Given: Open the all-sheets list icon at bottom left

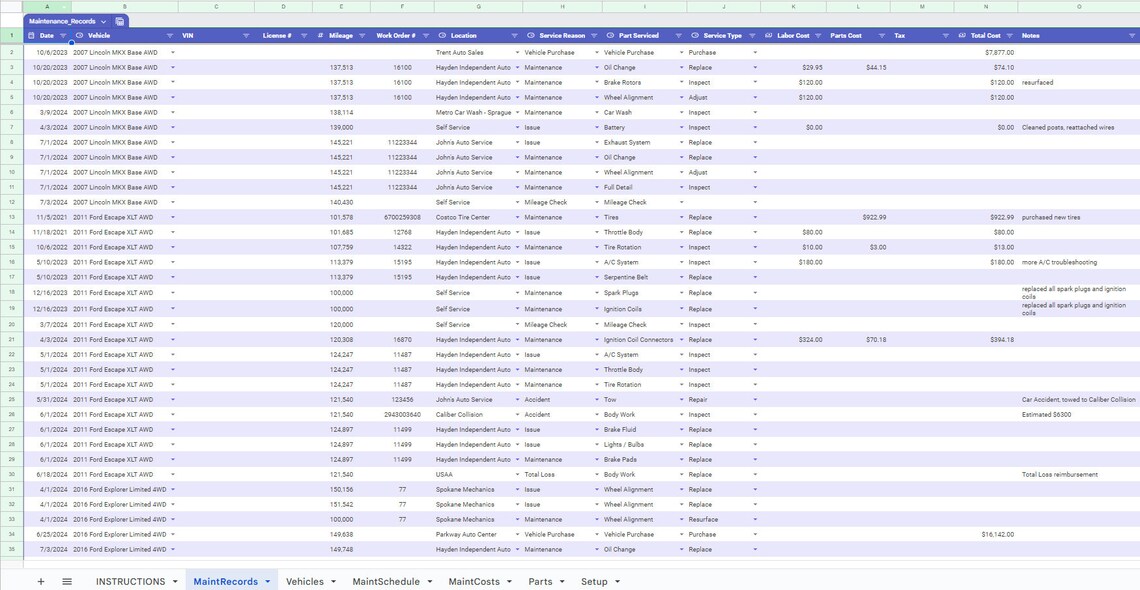Looking at the screenshot, I should point(66,581).
